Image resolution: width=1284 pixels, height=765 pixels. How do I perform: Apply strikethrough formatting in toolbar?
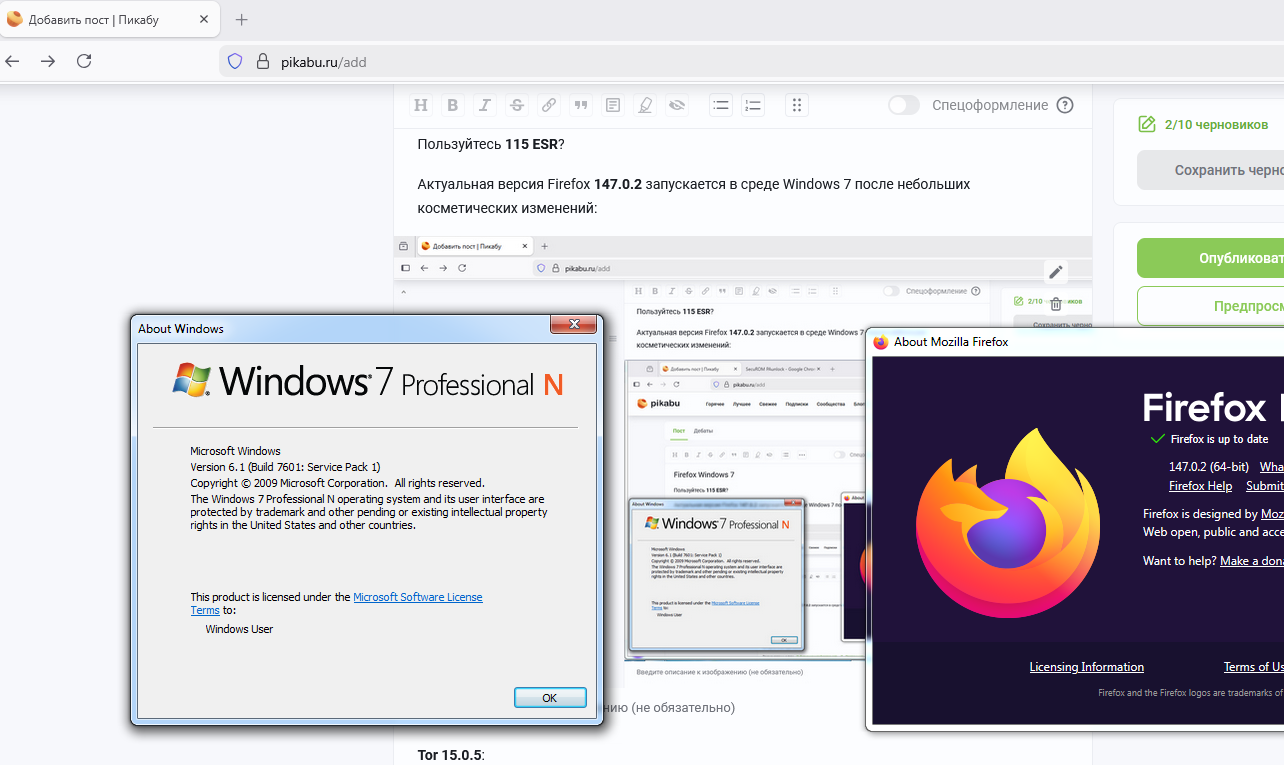[x=517, y=105]
